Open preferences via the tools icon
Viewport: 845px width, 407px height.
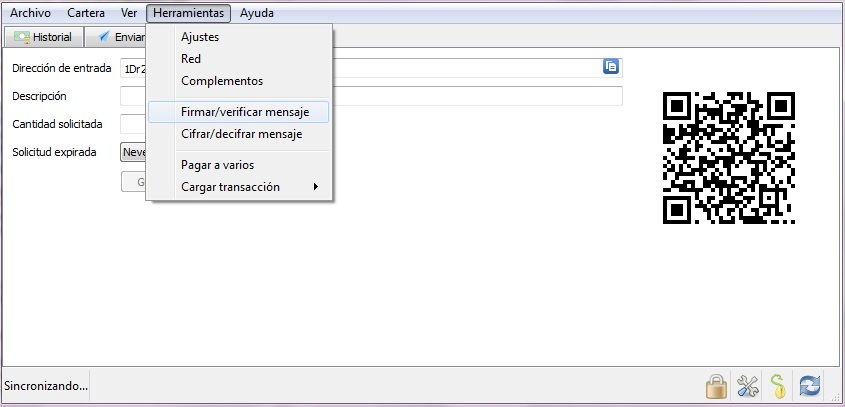tap(747, 386)
